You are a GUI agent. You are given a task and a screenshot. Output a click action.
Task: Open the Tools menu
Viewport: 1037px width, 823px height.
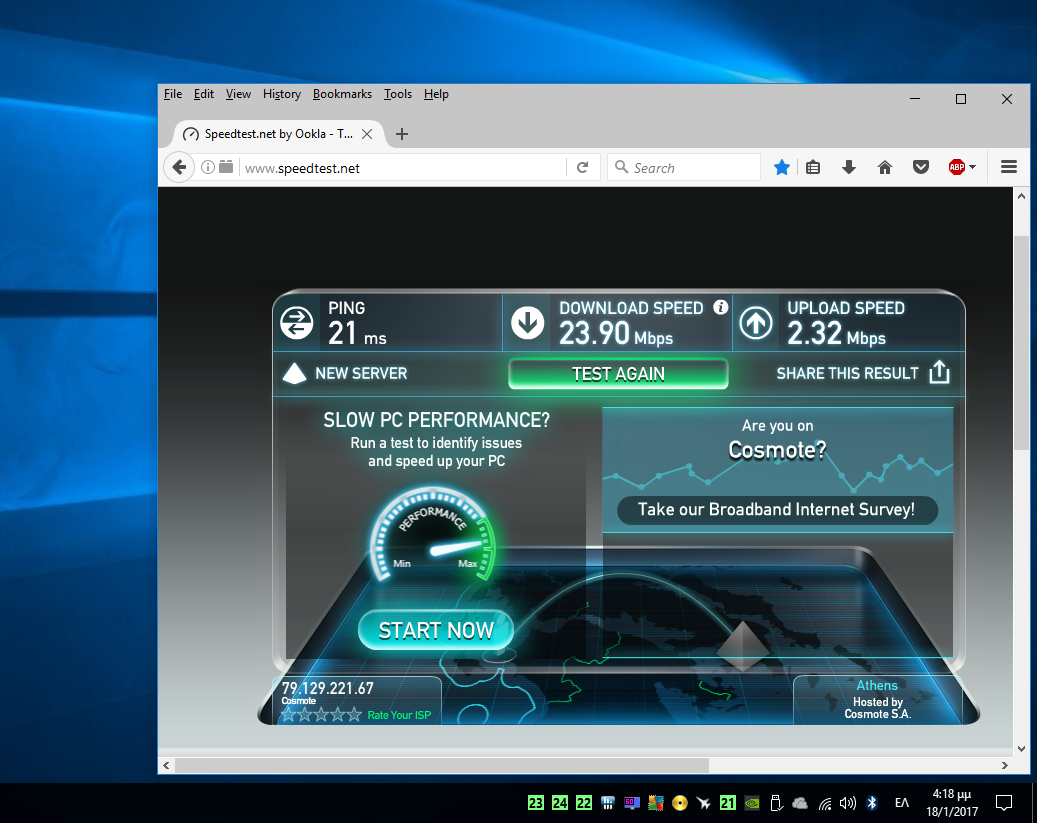pos(397,94)
